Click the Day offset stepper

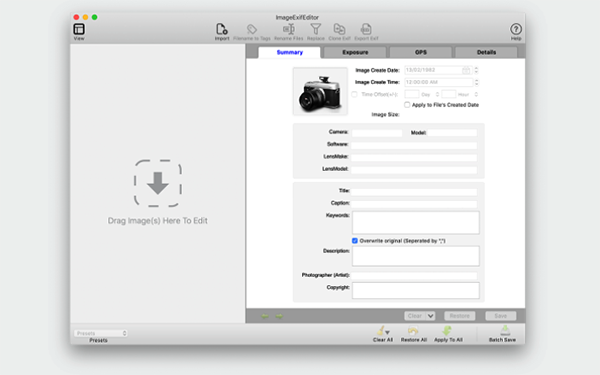(437, 94)
